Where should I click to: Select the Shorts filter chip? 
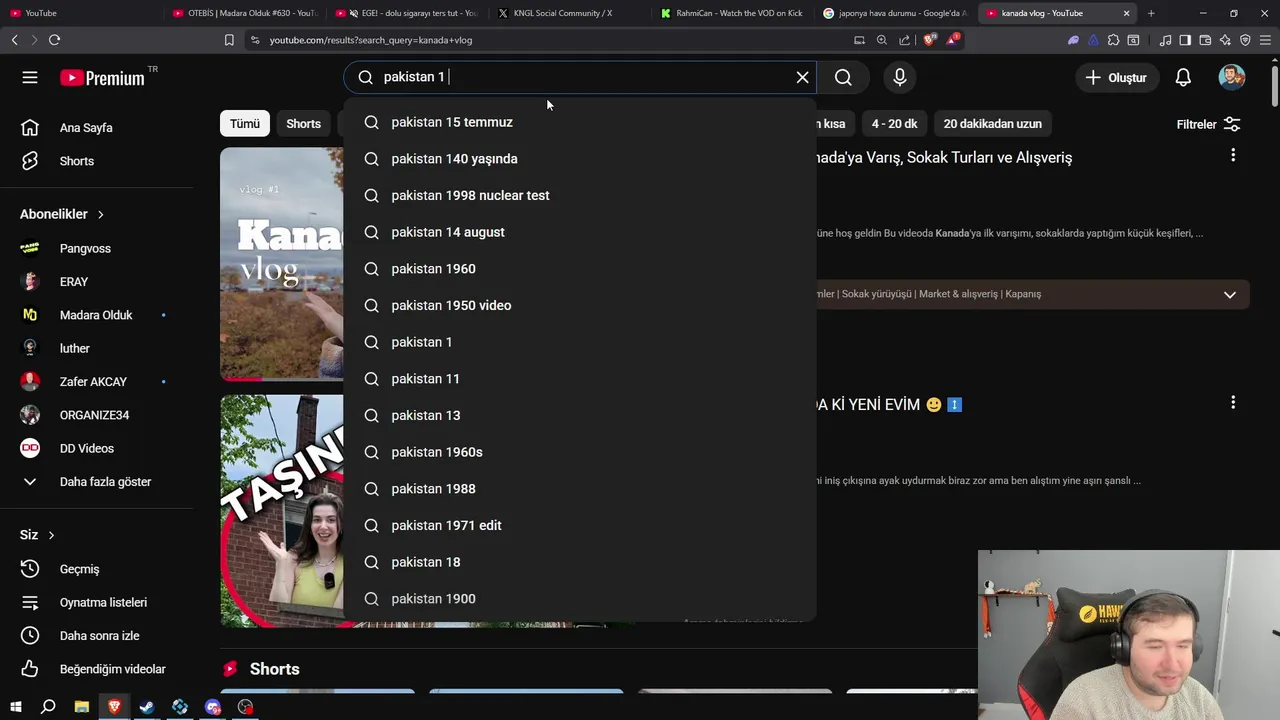click(x=303, y=124)
